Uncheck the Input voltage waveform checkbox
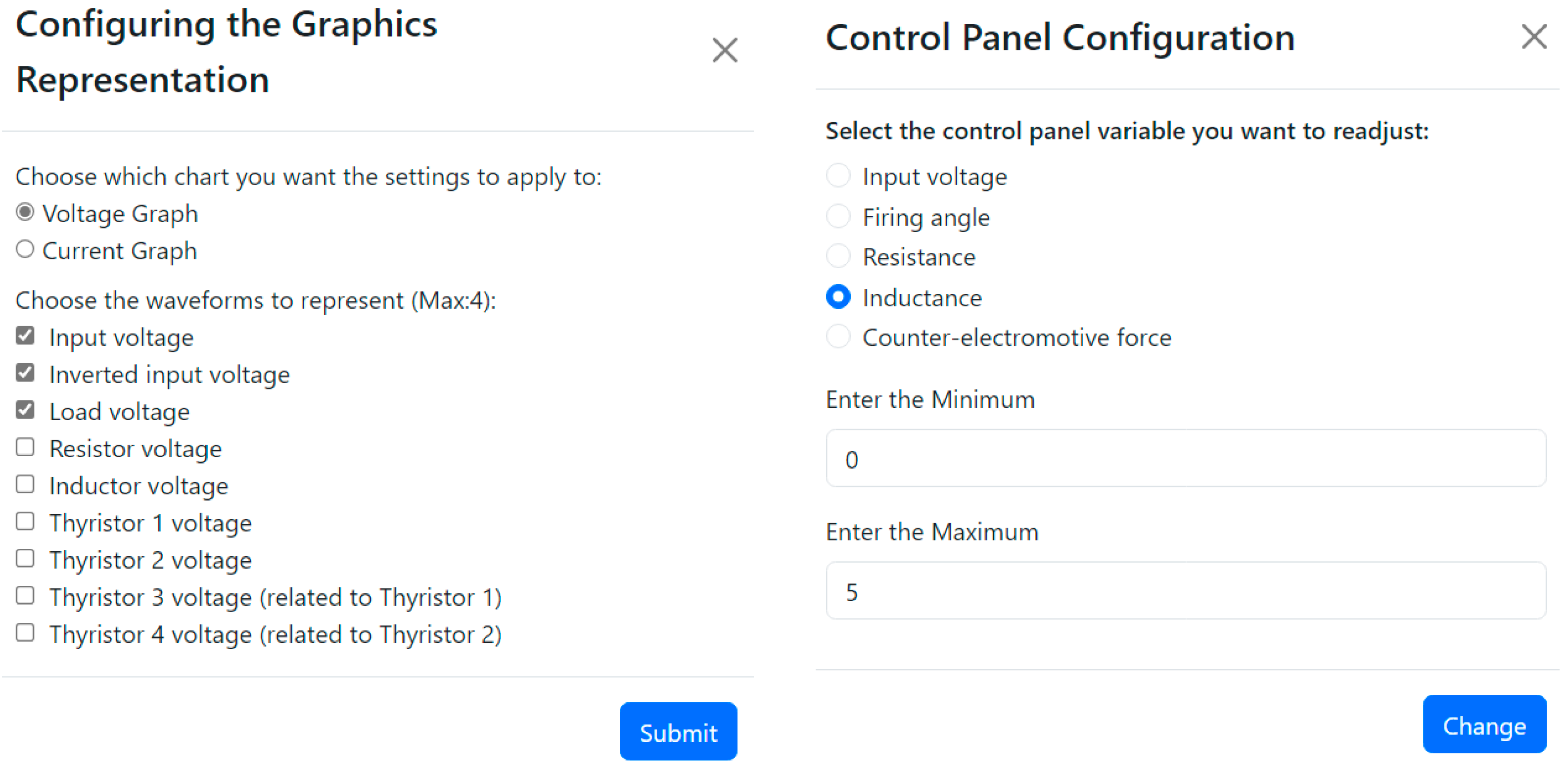Viewport: 1568px width, 769px height. [x=25, y=336]
